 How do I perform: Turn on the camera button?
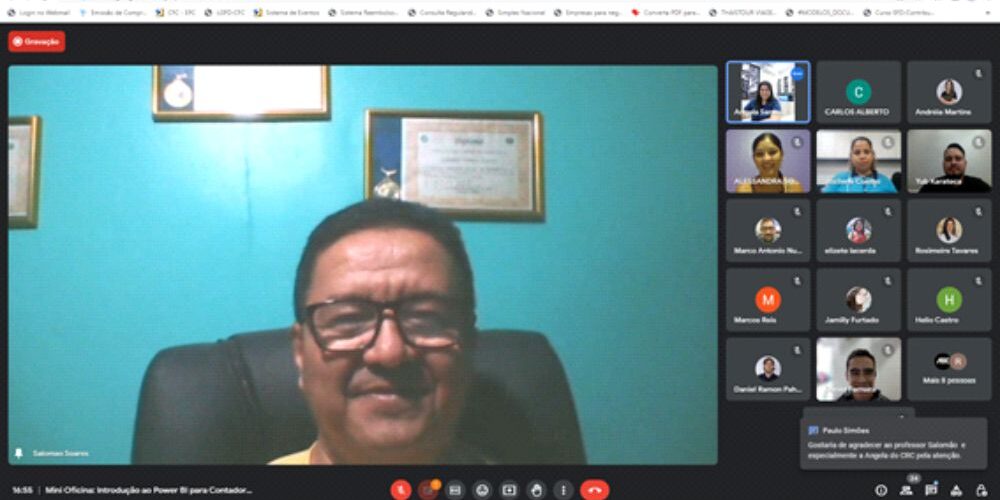click(428, 490)
